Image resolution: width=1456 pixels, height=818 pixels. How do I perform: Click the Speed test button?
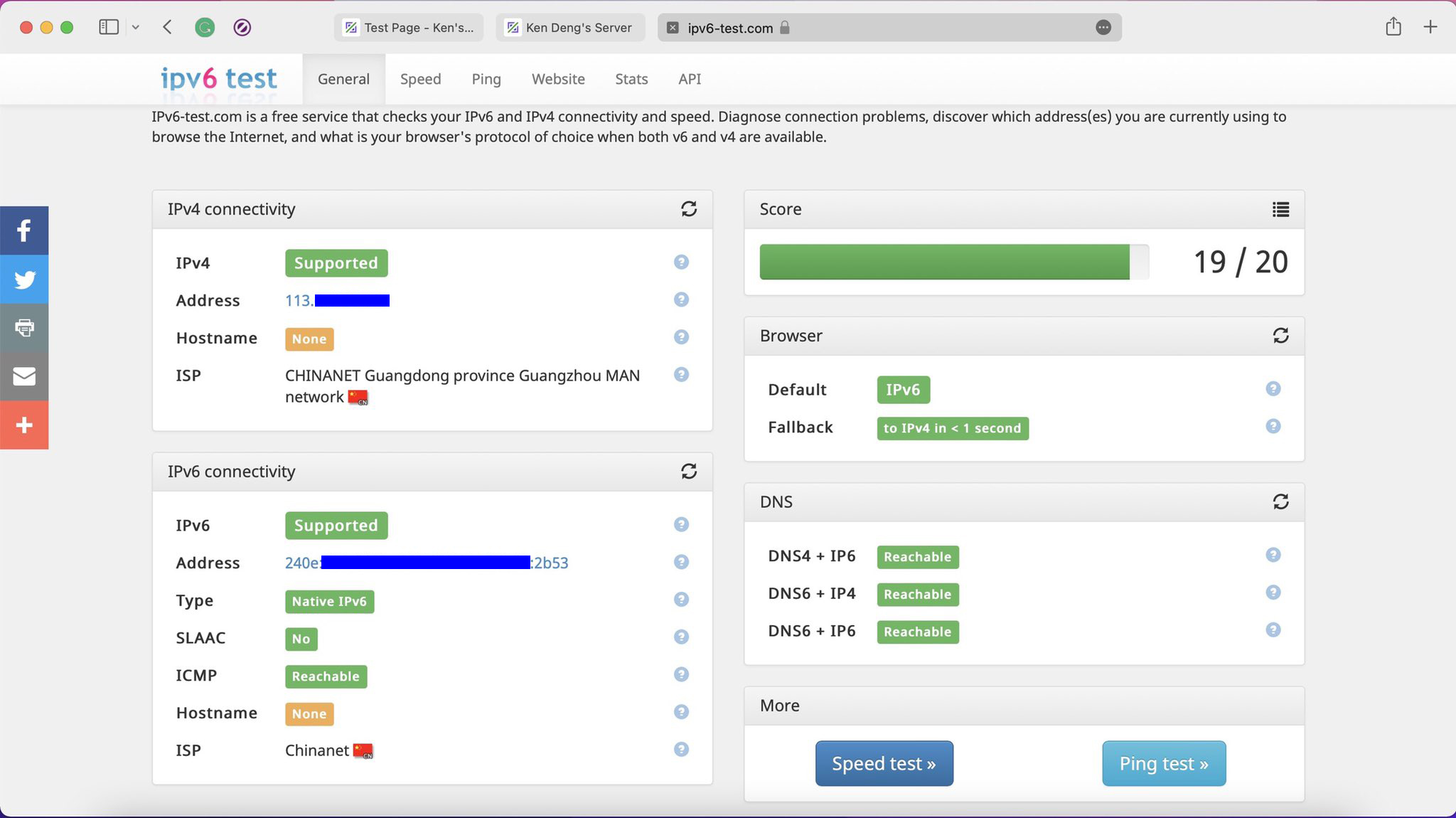tap(884, 763)
